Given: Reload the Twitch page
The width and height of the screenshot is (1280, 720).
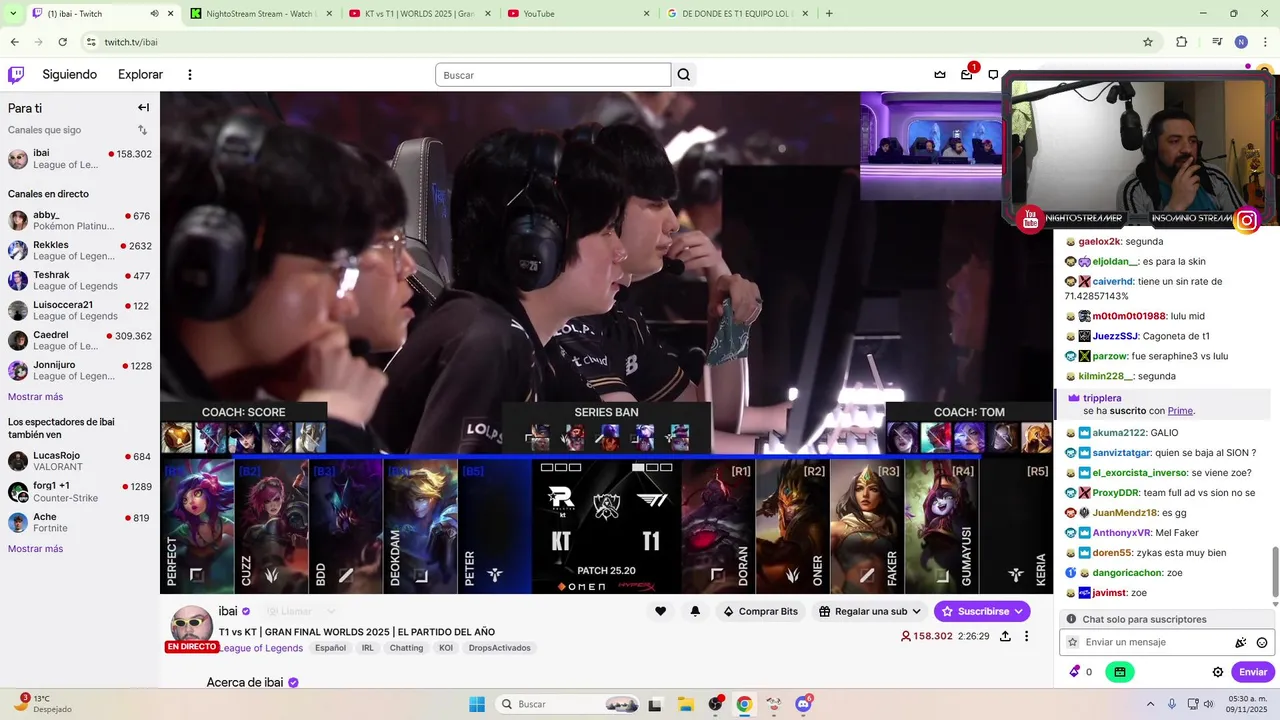Looking at the screenshot, I should (x=63, y=42).
